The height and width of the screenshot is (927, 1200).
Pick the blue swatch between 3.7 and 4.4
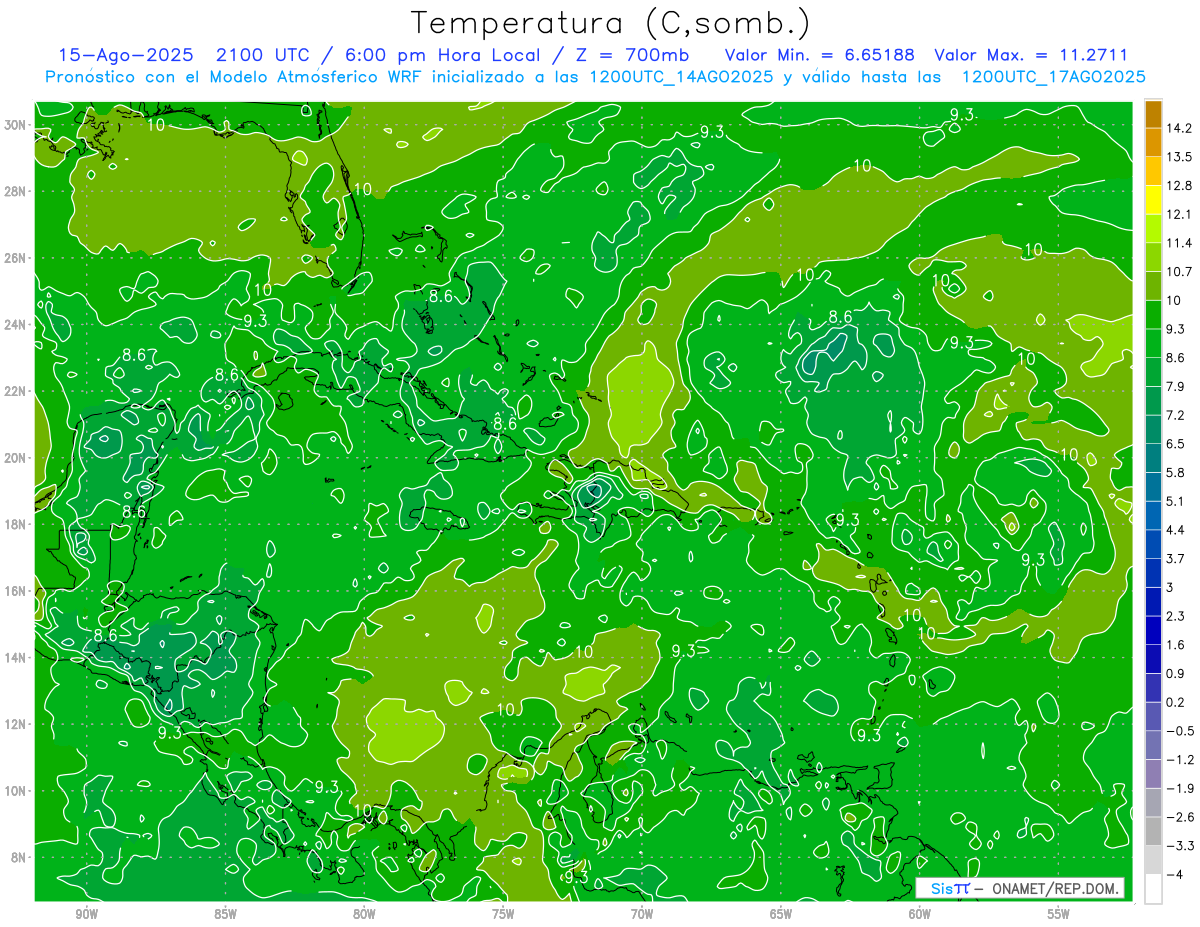[1153, 544]
